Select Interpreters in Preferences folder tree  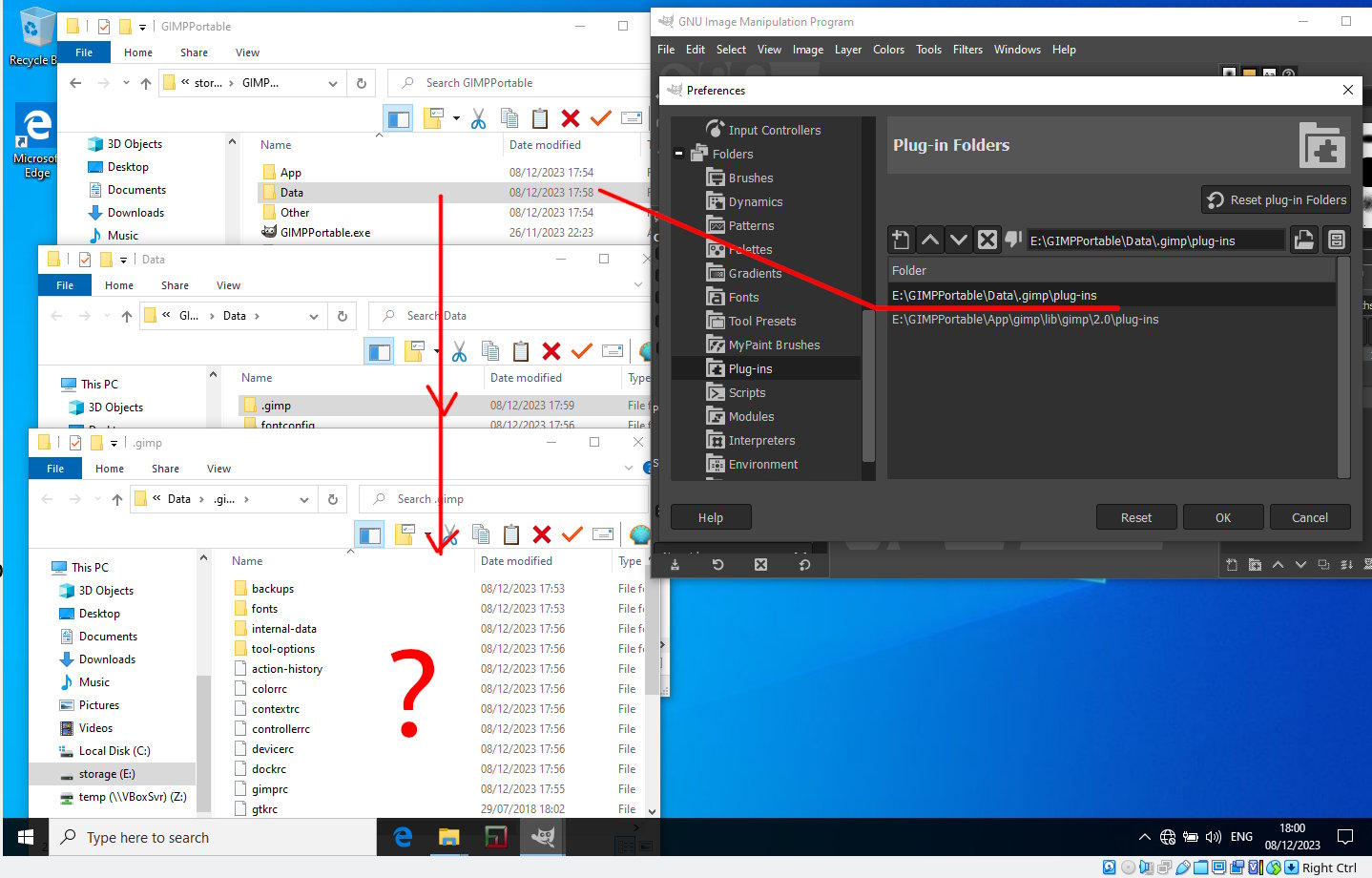pos(762,440)
